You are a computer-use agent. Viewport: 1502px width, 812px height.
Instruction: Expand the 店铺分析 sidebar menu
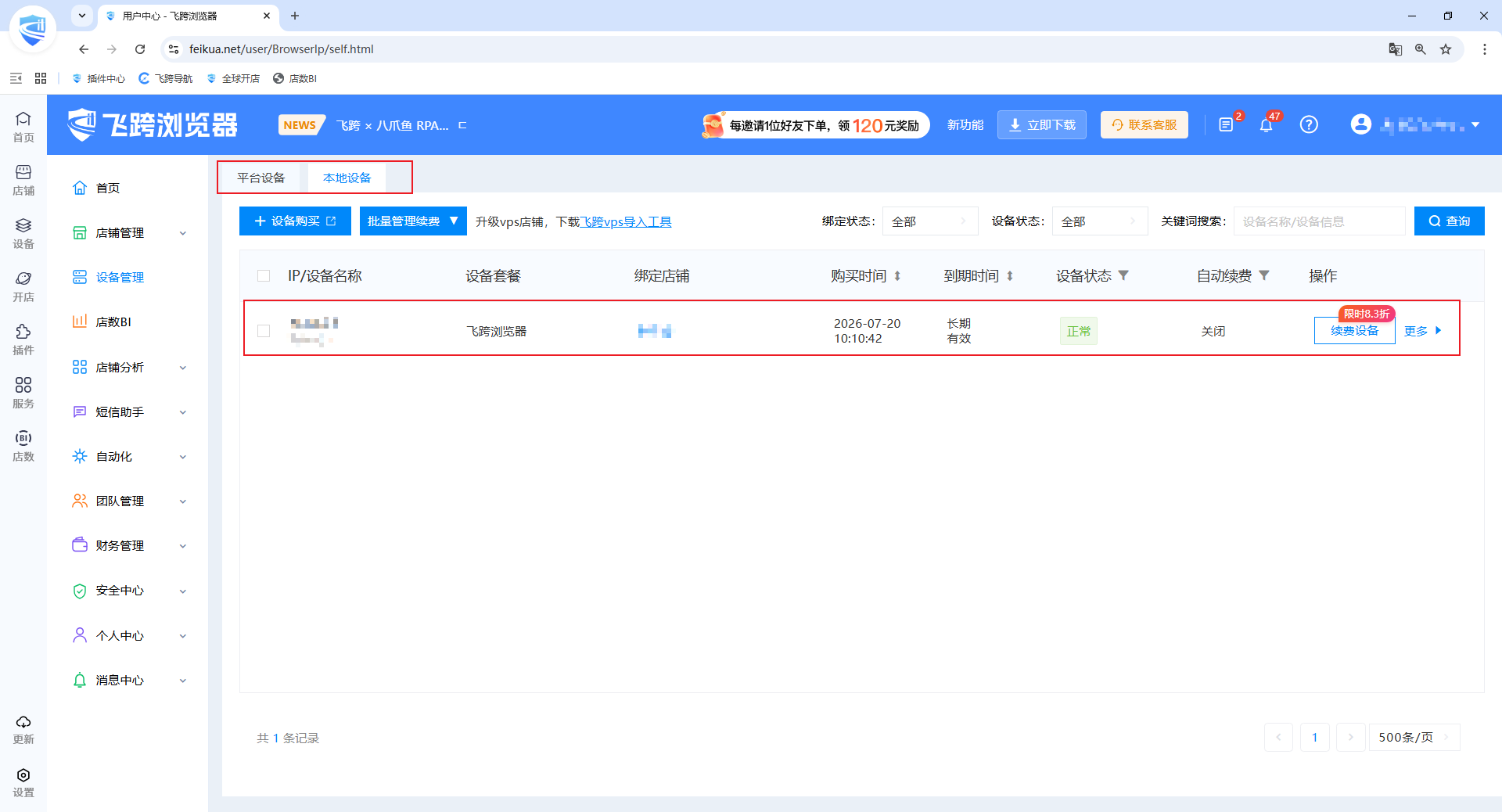click(x=130, y=367)
